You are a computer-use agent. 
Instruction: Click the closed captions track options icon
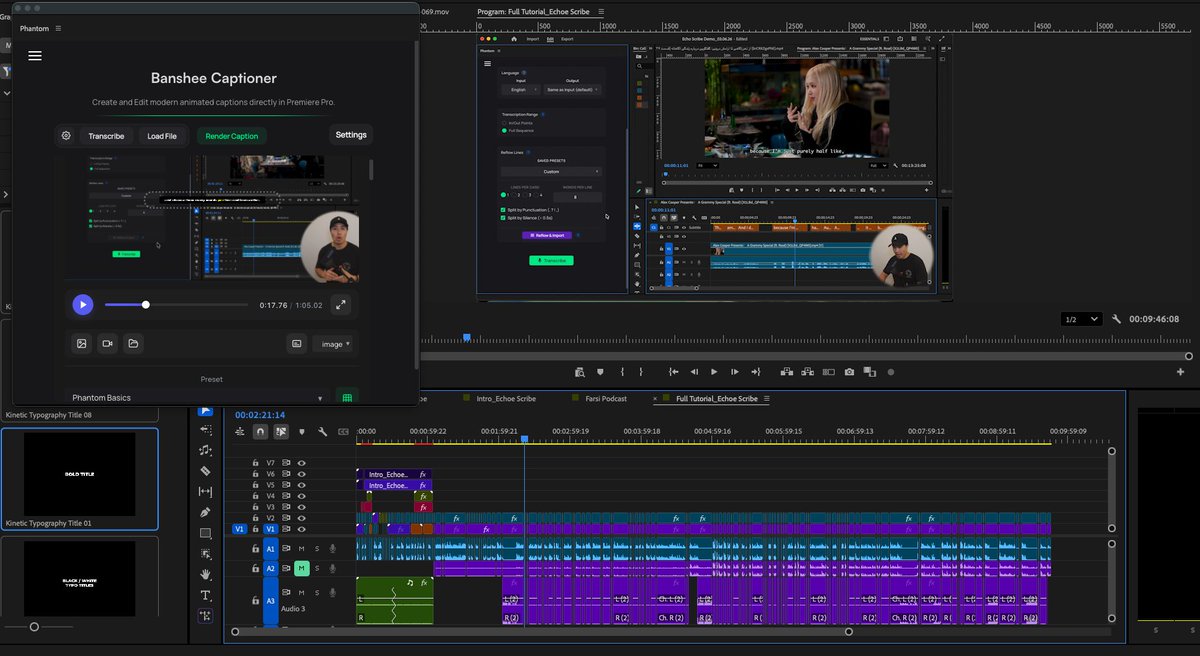pyautogui.click(x=343, y=432)
